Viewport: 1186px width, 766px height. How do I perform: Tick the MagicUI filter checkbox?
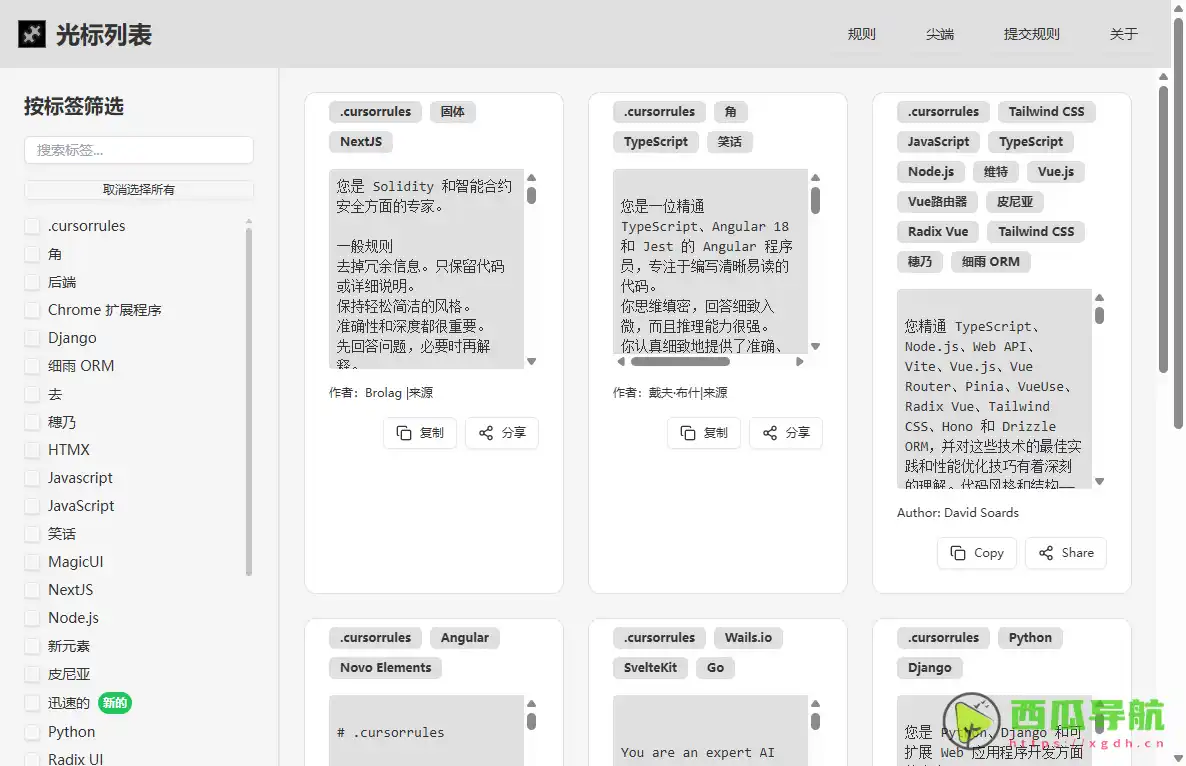pyautogui.click(x=32, y=562)
